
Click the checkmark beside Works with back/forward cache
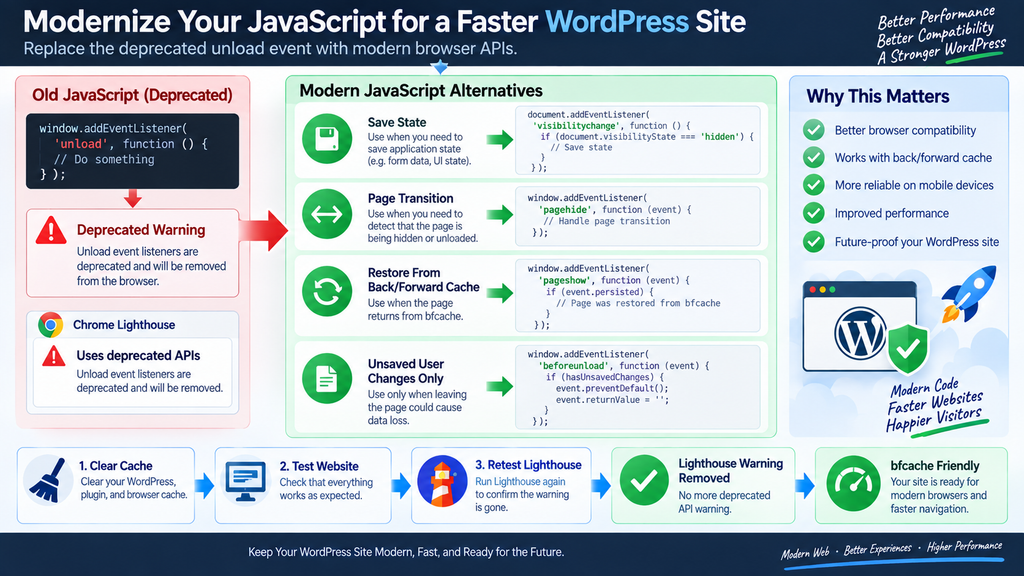pos(814,157)
